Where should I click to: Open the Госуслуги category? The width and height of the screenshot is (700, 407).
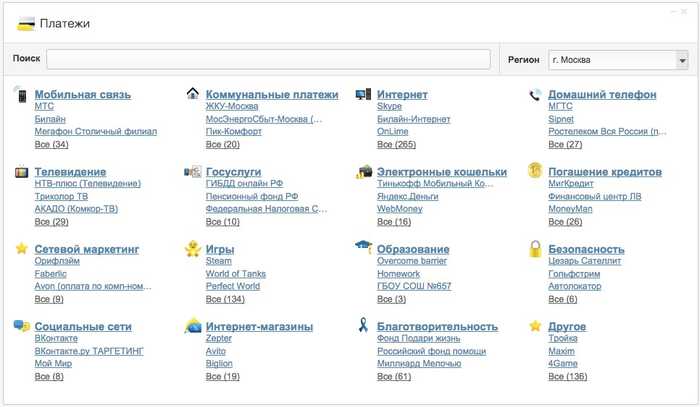[x=233, y=172]
